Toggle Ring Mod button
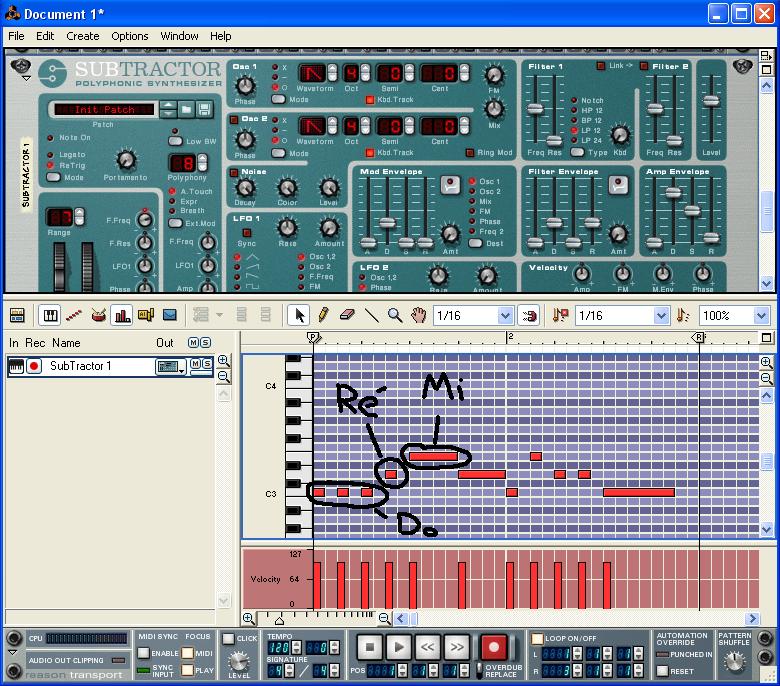 470,153
